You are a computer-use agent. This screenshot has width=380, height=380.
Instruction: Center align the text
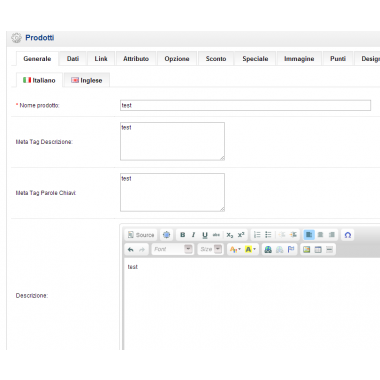(320, 235)
